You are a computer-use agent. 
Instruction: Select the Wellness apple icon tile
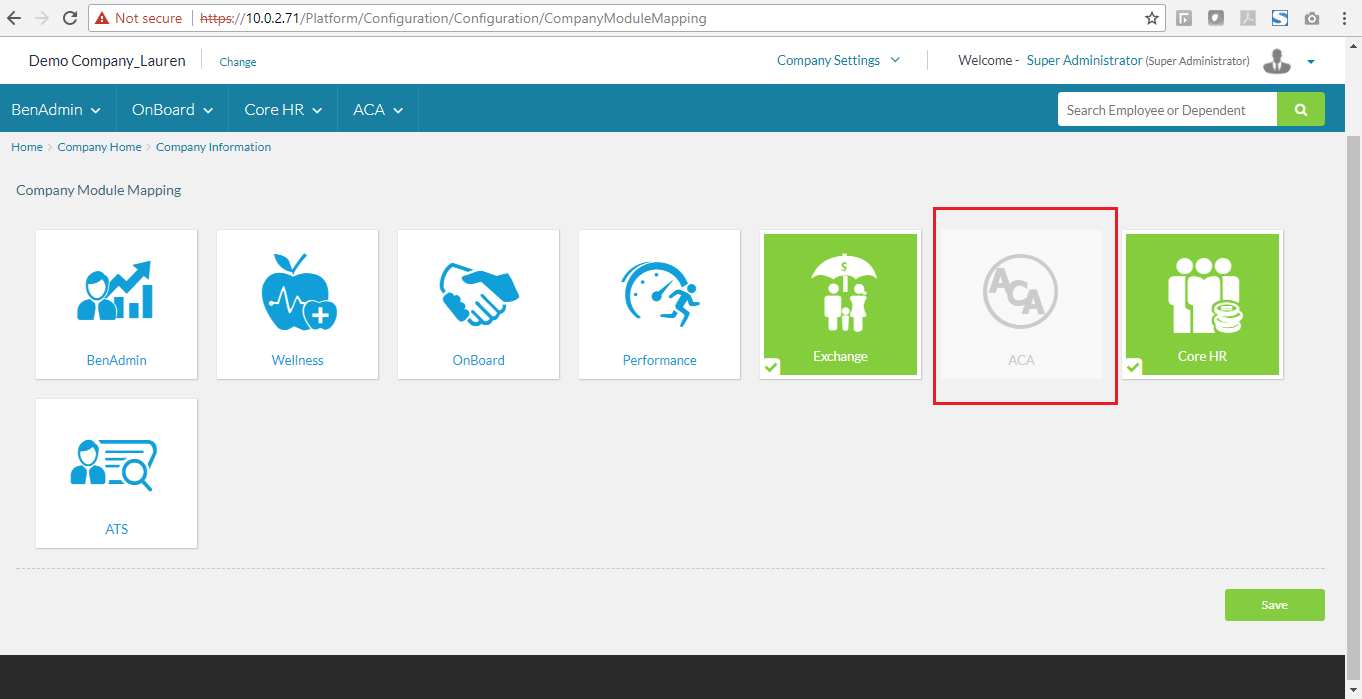click(297, 292)
